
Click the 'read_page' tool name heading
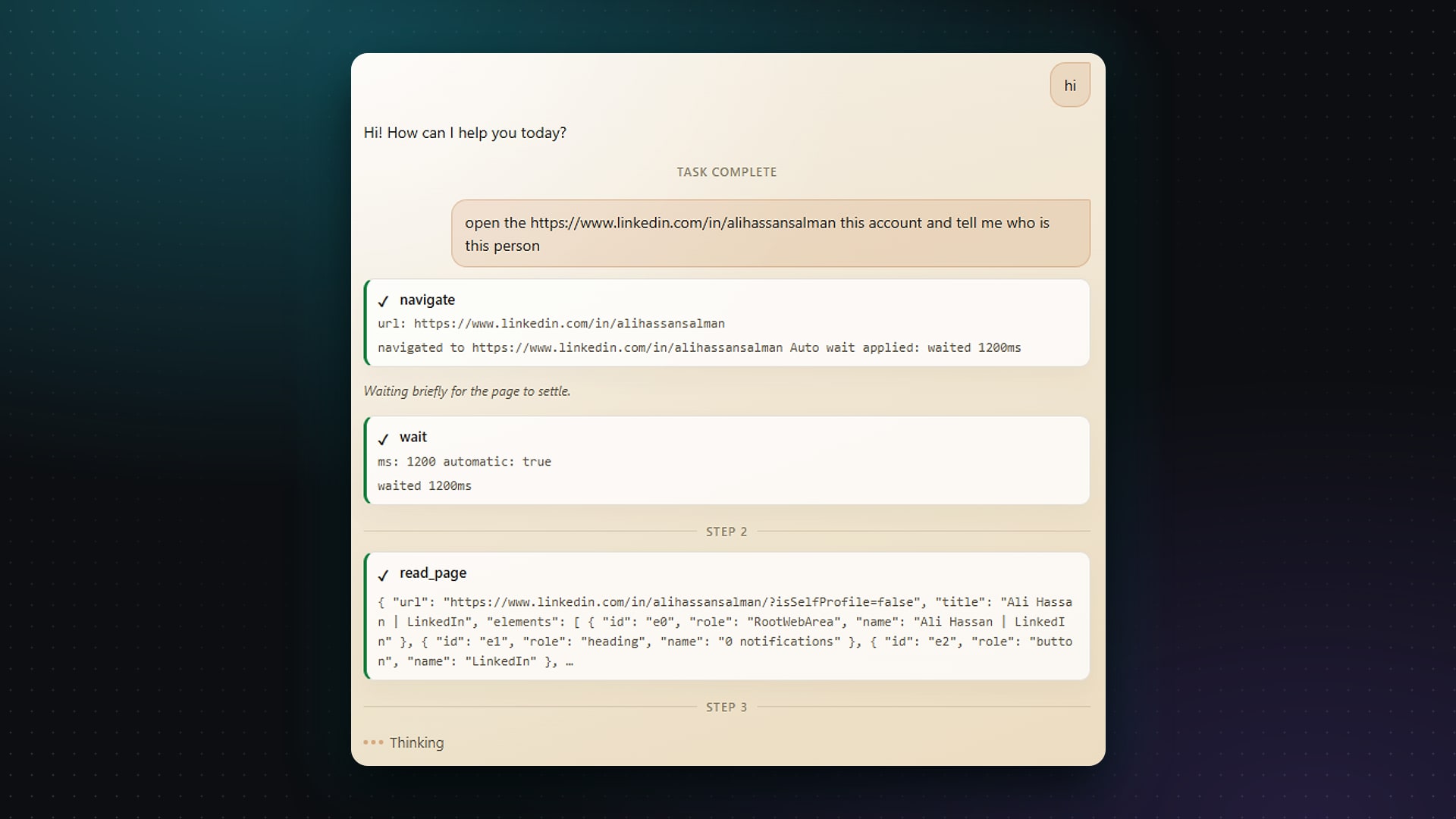433,573
